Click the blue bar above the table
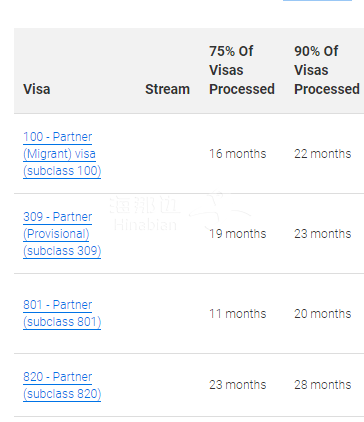 (x=317, y=1)
